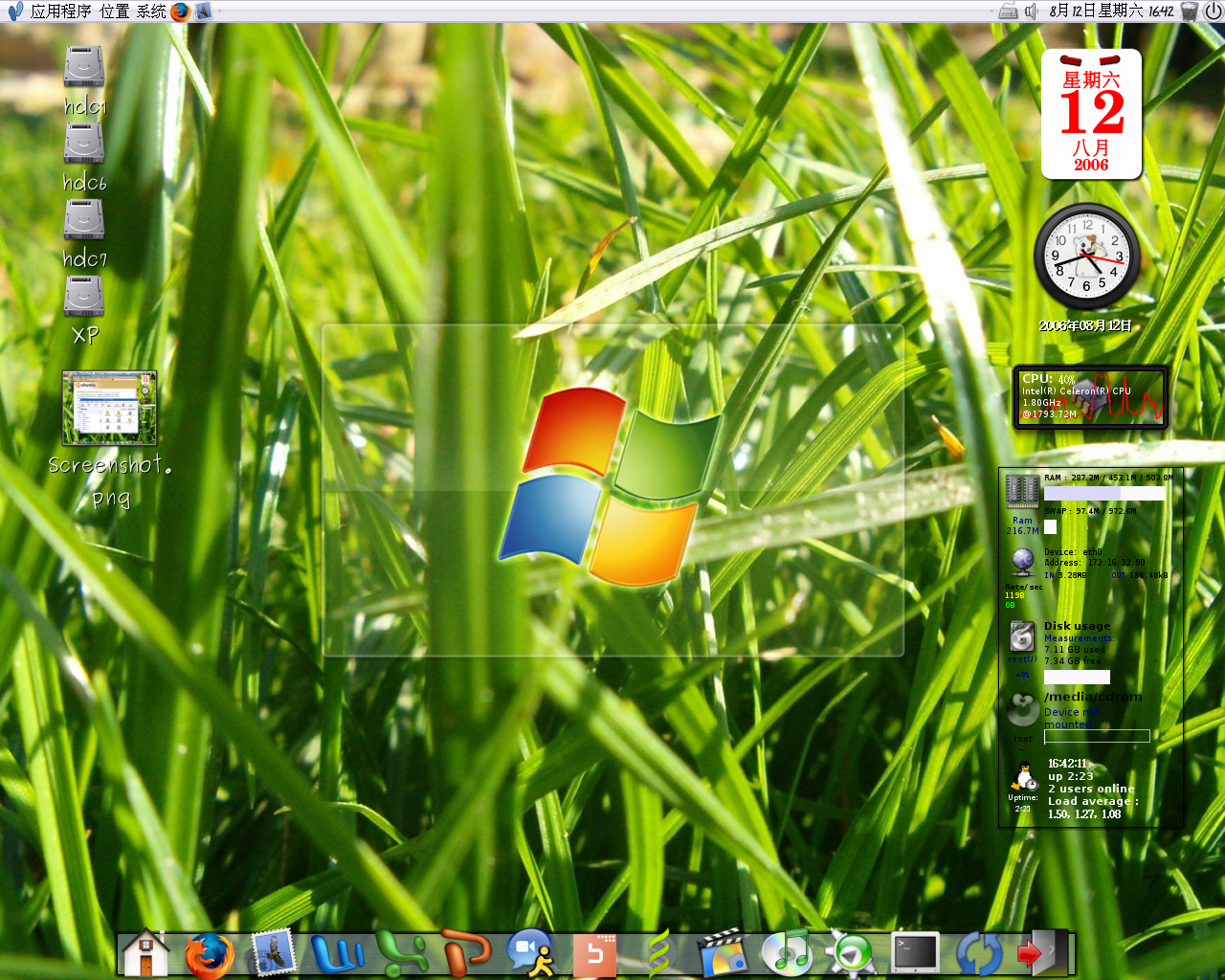Click the Screenshot.png file label
The width and height of the screenshot is (1225, 980).
[x=110, y=480]
